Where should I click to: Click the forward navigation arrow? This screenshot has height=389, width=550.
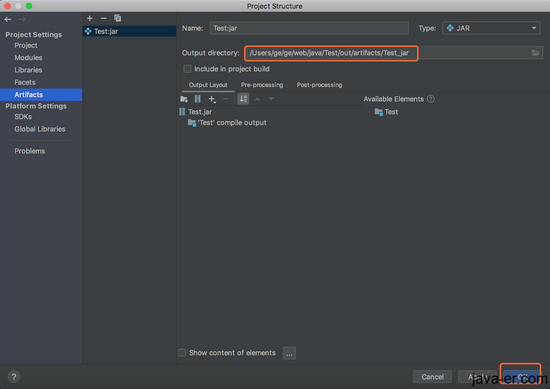[22, 19]
